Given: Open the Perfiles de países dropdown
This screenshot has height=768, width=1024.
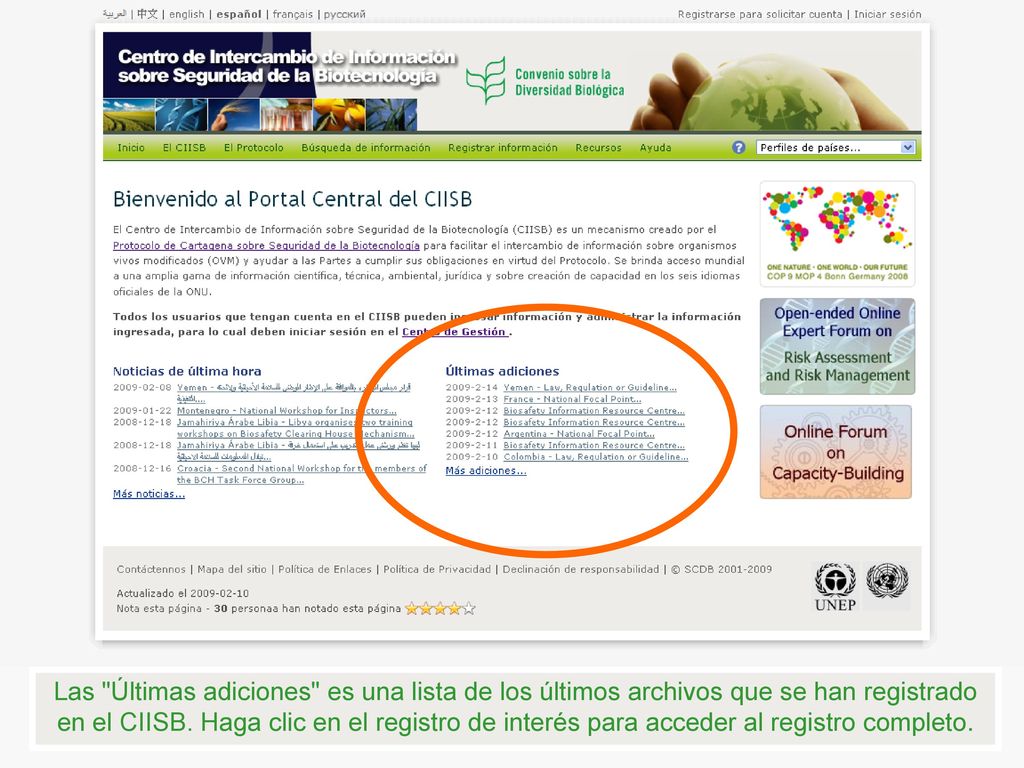Looking at the screenshot, I should 835,148.
